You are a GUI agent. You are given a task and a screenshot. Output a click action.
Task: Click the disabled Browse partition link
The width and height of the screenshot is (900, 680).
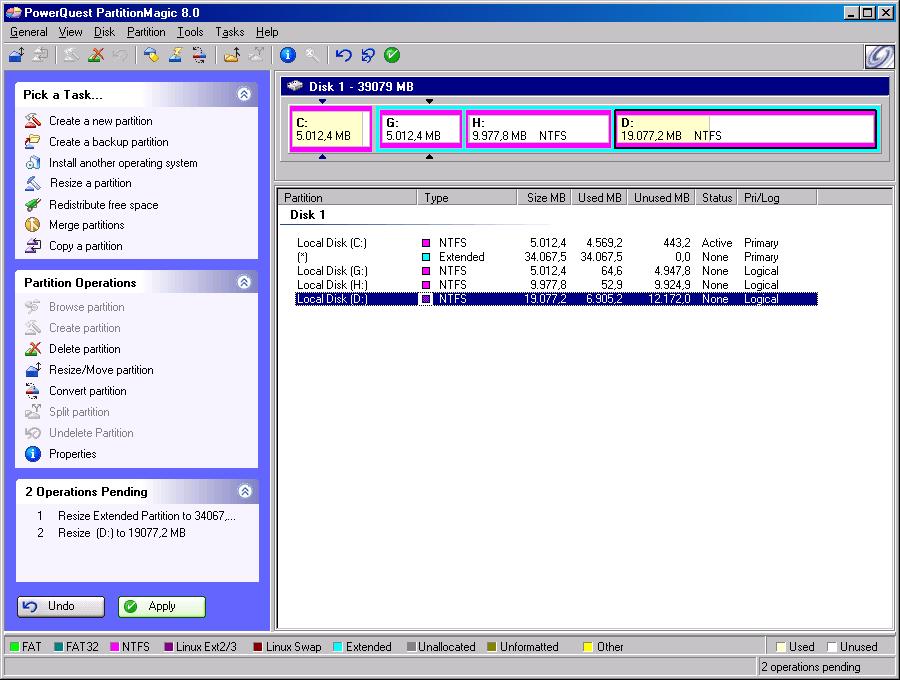click(87, 307)
